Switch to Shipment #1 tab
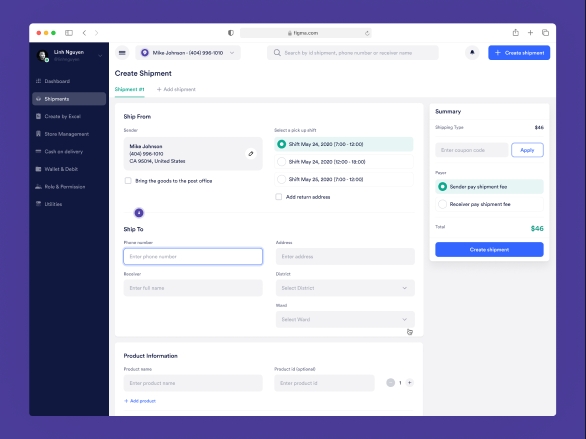The image size is (586, 439). [129, 89]
